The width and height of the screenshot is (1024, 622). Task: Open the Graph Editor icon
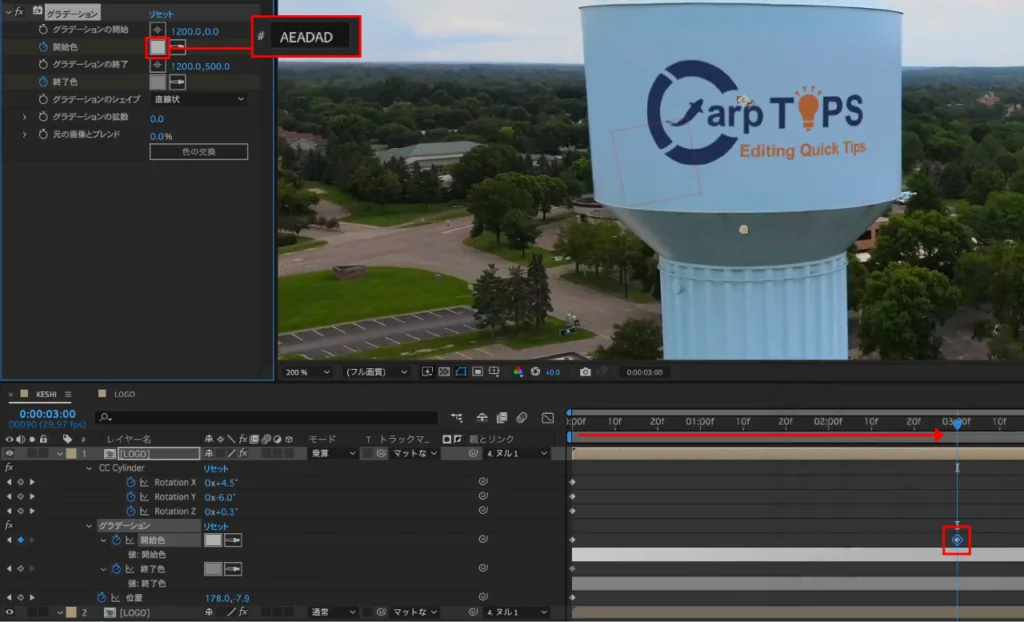pyautogui.click(x=548, y=417)
